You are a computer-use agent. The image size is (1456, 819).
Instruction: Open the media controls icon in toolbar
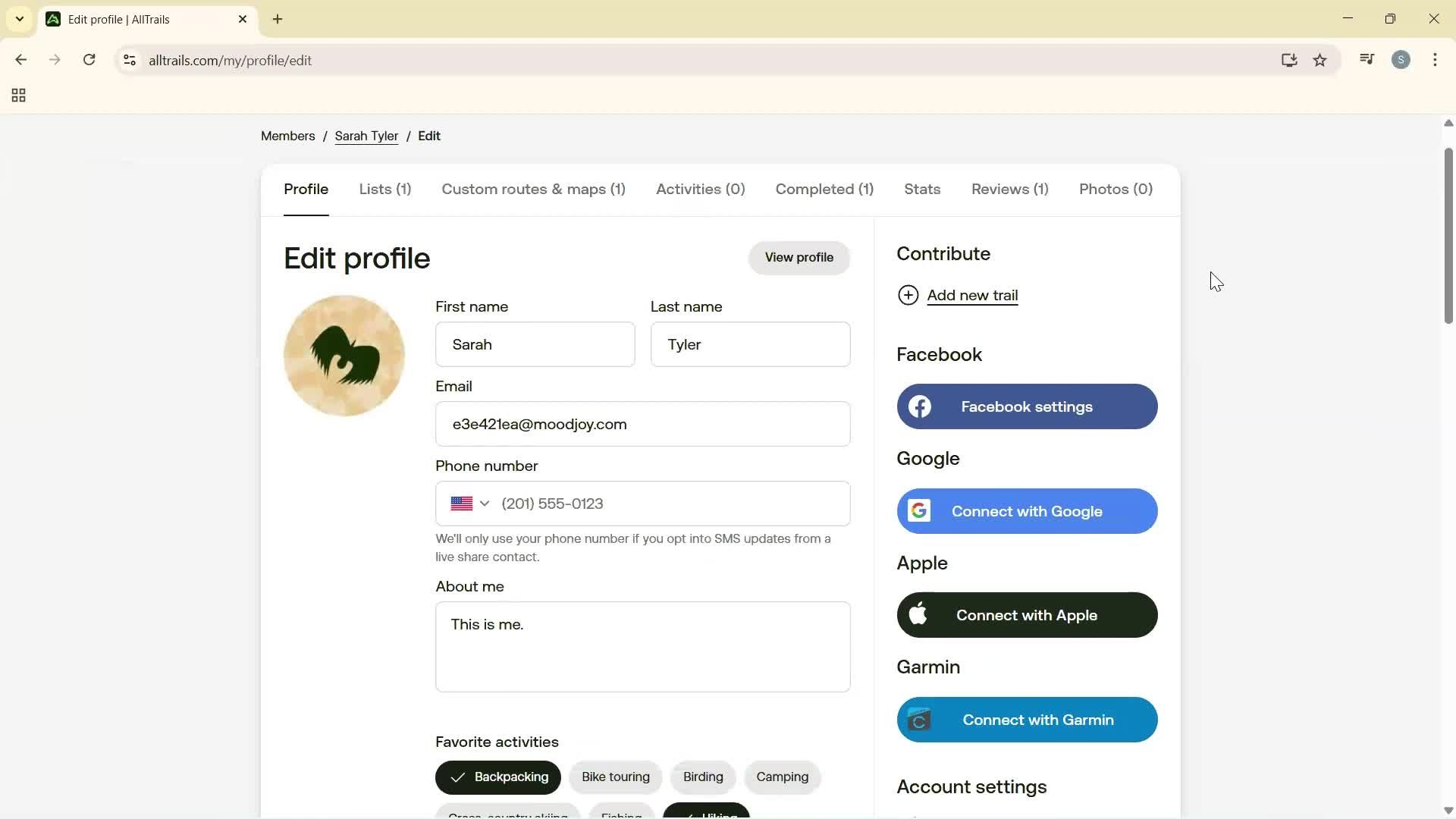[x=1367, y=60]
